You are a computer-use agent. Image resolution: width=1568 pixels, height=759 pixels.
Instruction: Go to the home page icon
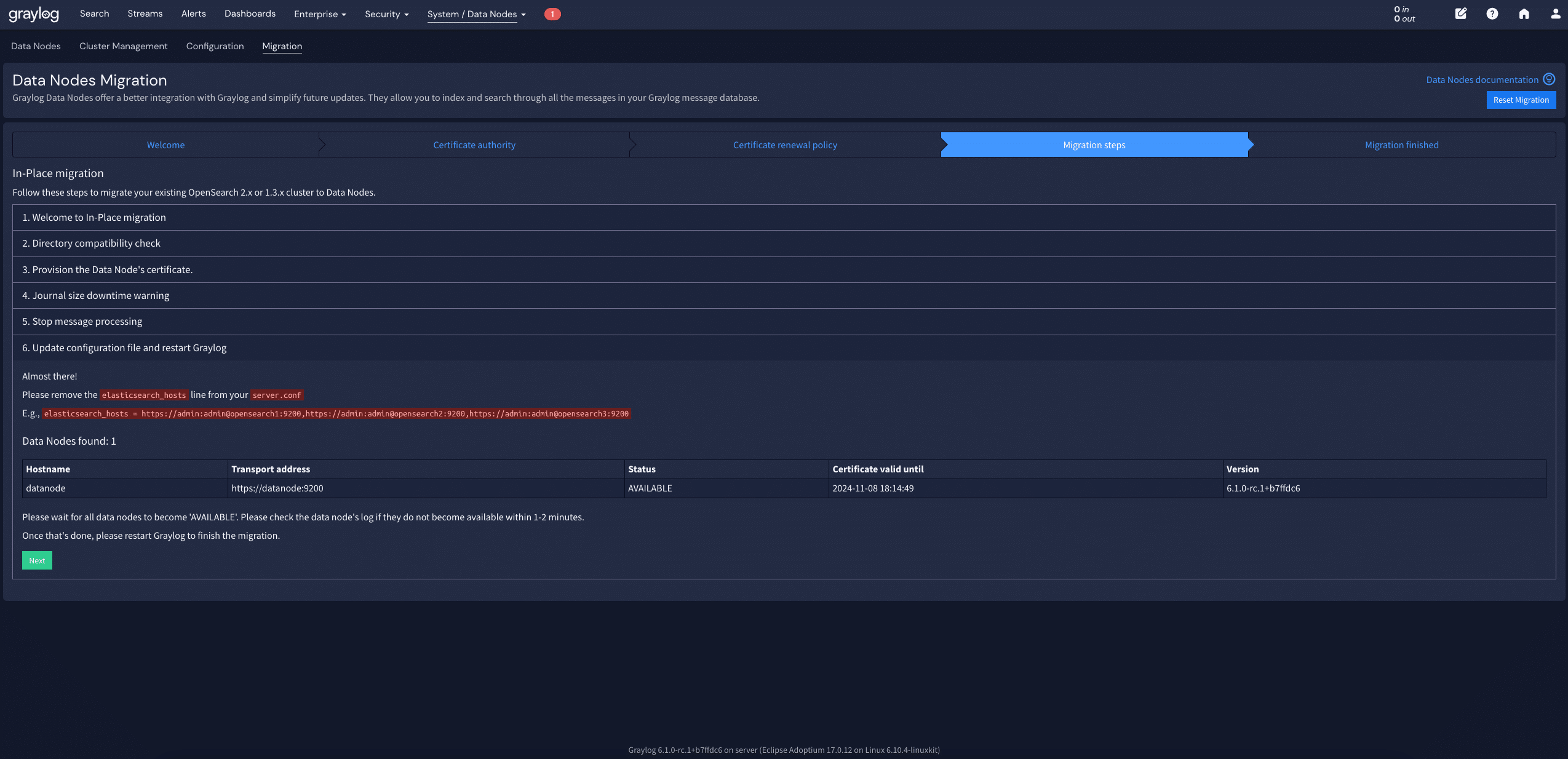[x=1524, y=14]
